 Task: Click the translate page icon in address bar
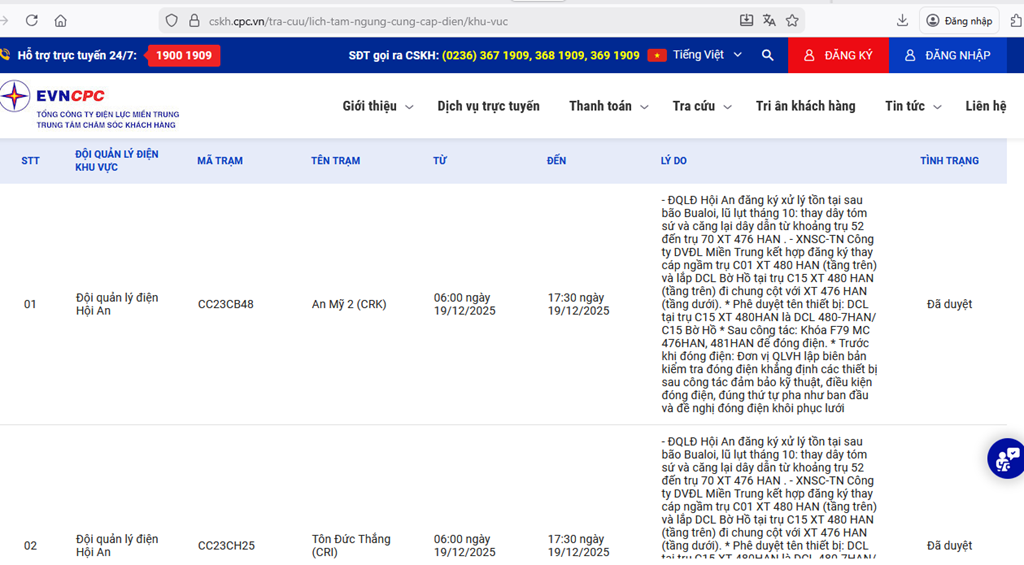769,21
